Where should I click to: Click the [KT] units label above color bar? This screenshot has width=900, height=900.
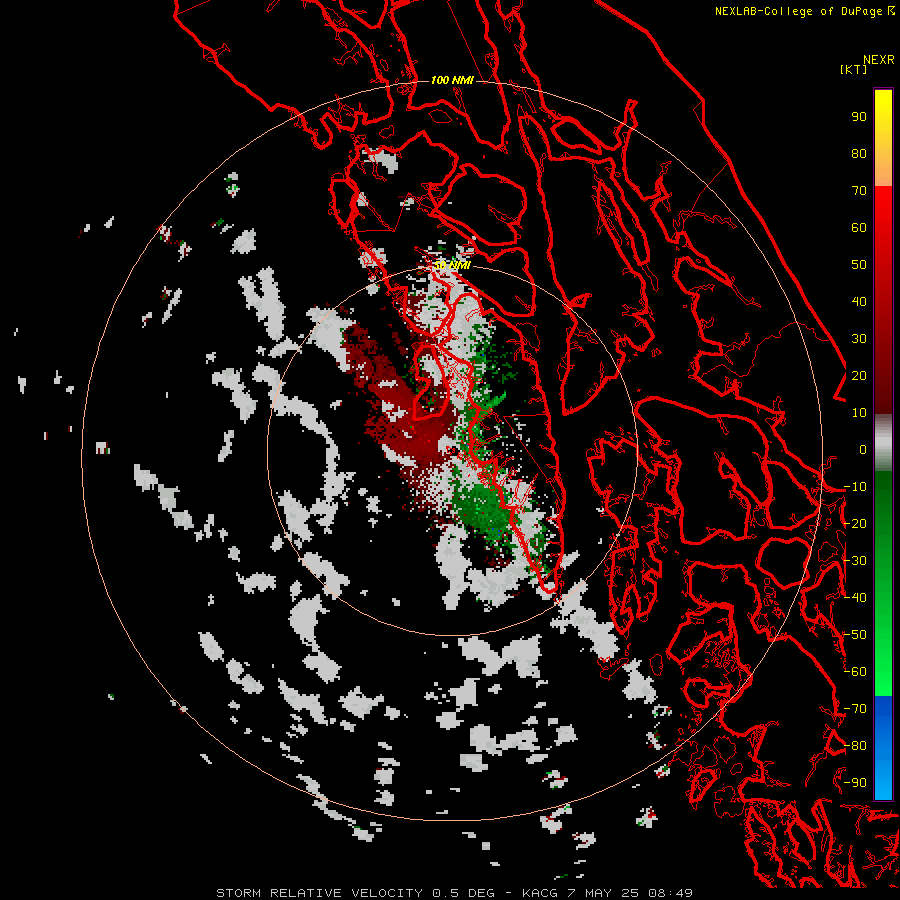(x=854, y=69)
